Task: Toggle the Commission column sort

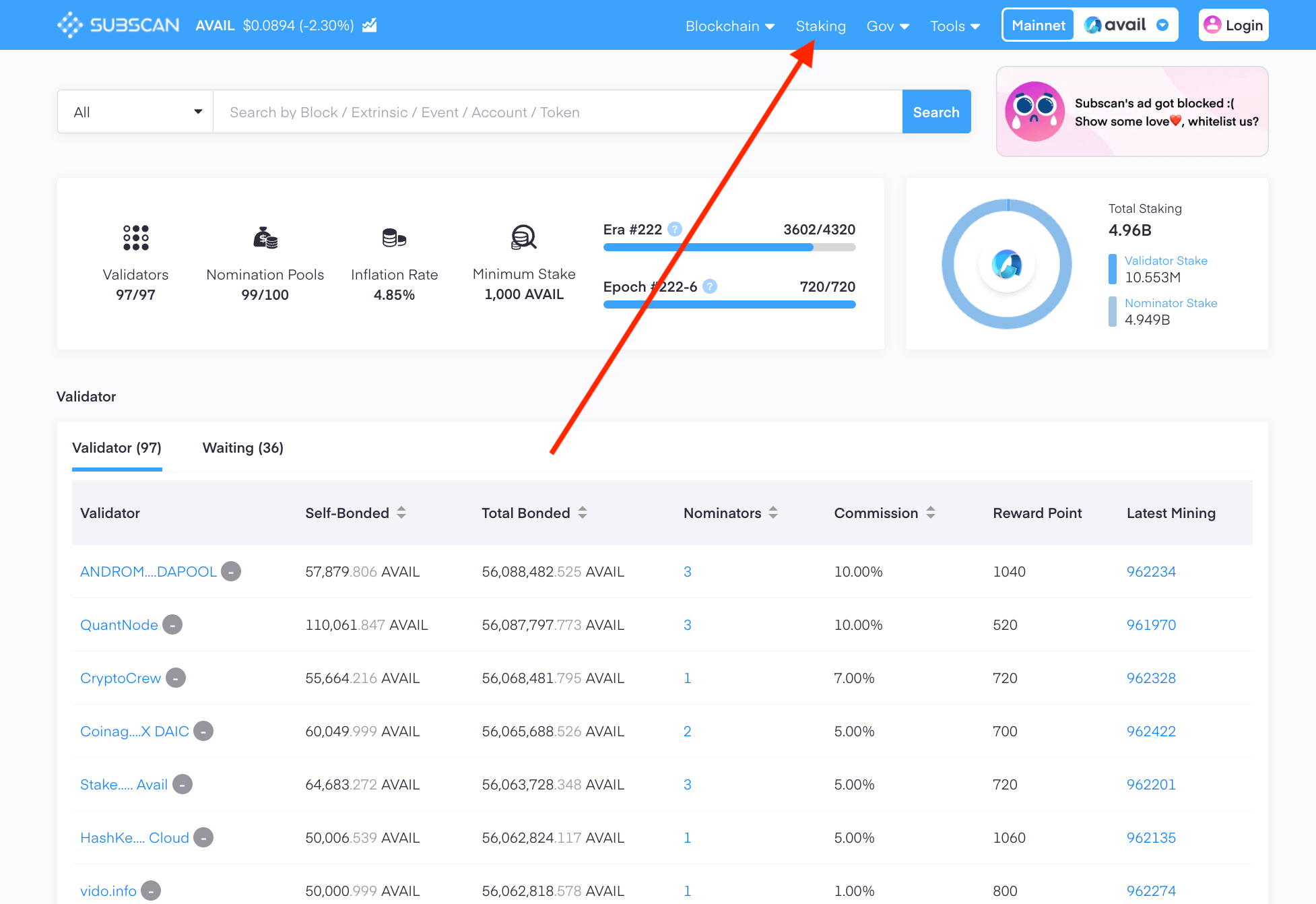Action: click(931, 513)
